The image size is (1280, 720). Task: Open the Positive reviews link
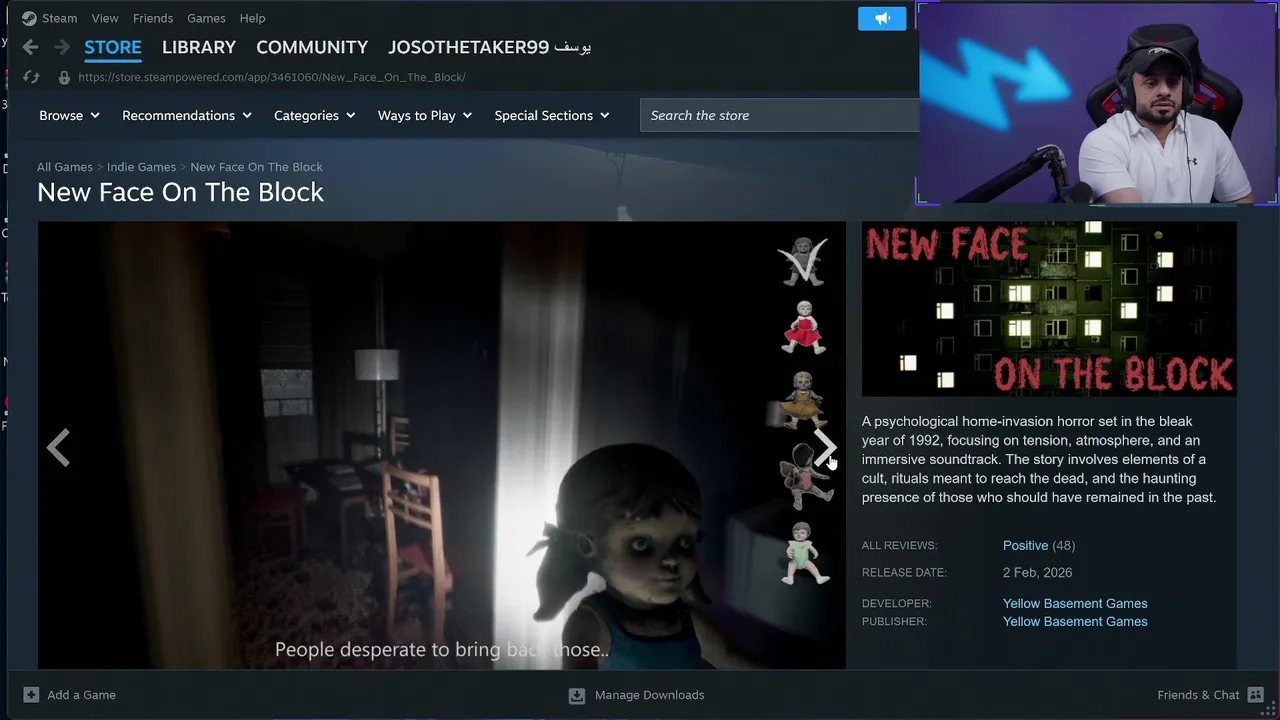(1025, 545)
